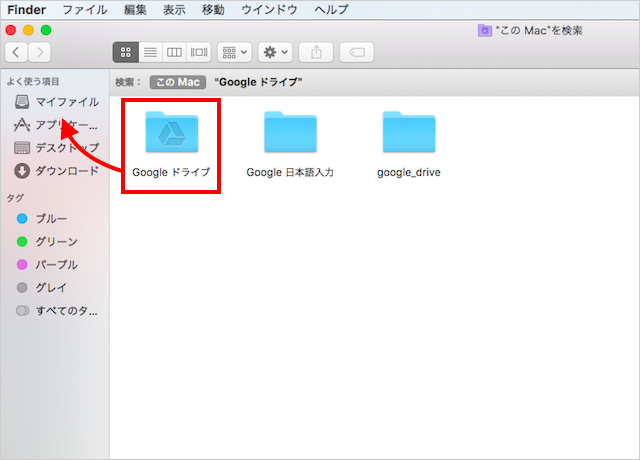
Task: Click the forward navigation arrow
Action: click(x=40, y=52)
